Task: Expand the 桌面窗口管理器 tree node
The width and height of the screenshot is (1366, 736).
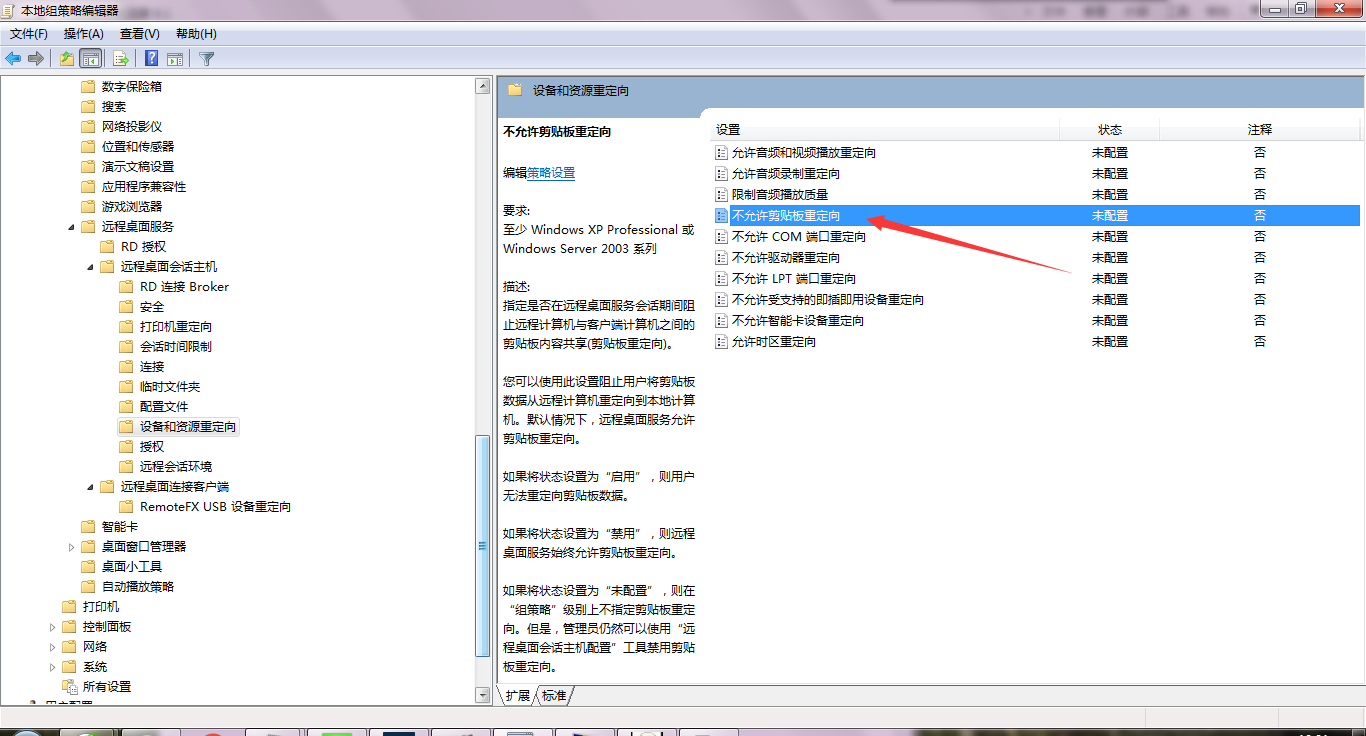Action: tap(71, 547)
